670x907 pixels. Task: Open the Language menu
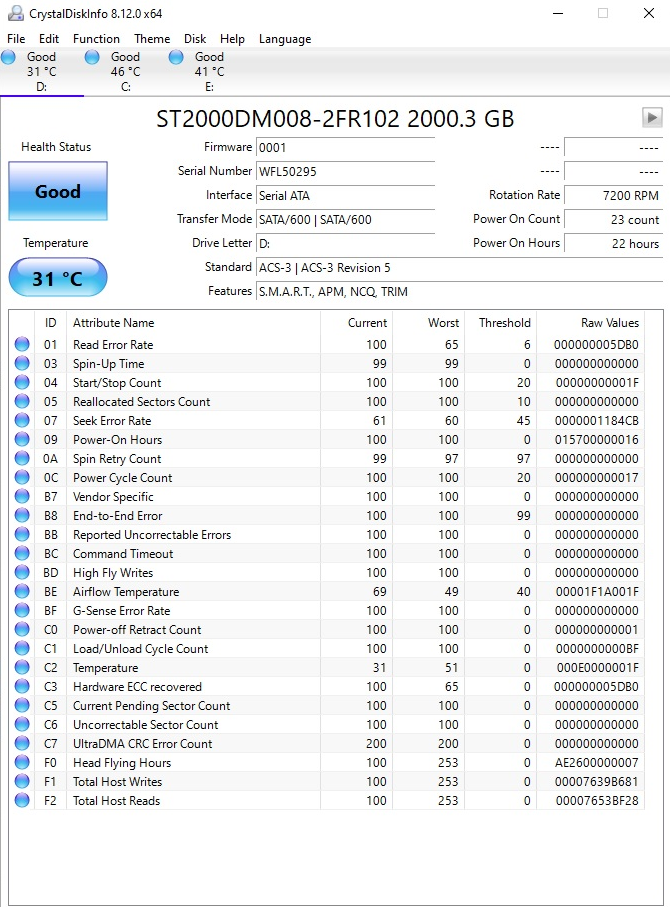coord(285,39)
